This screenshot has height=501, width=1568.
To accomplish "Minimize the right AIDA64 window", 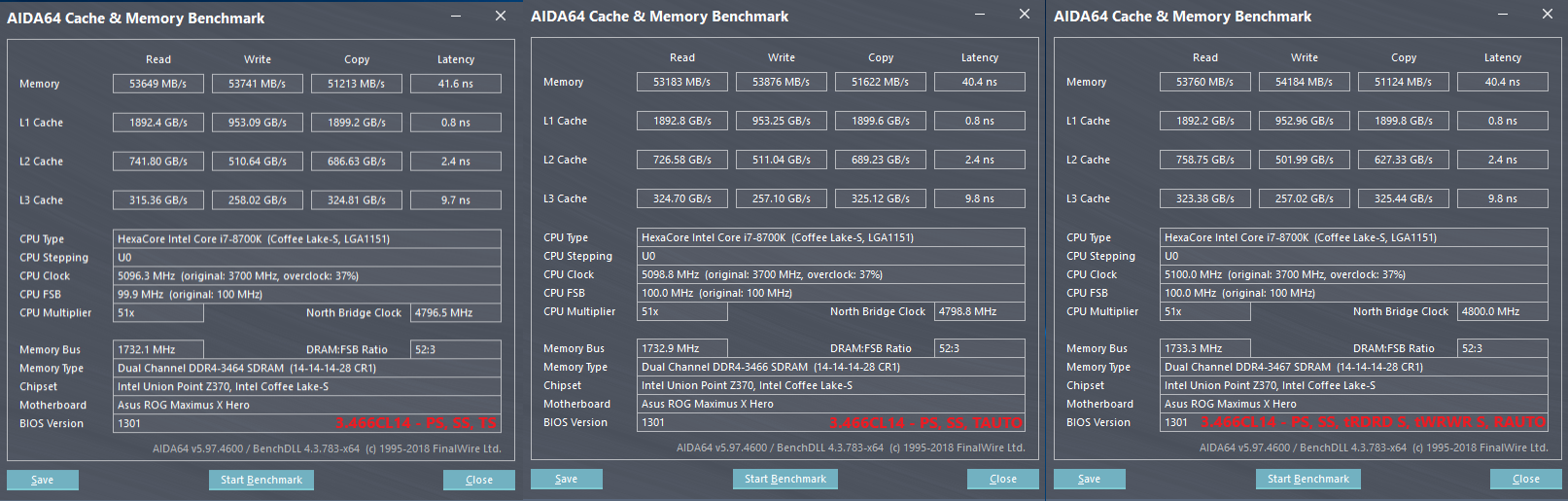I will [x=1504, y=15].
